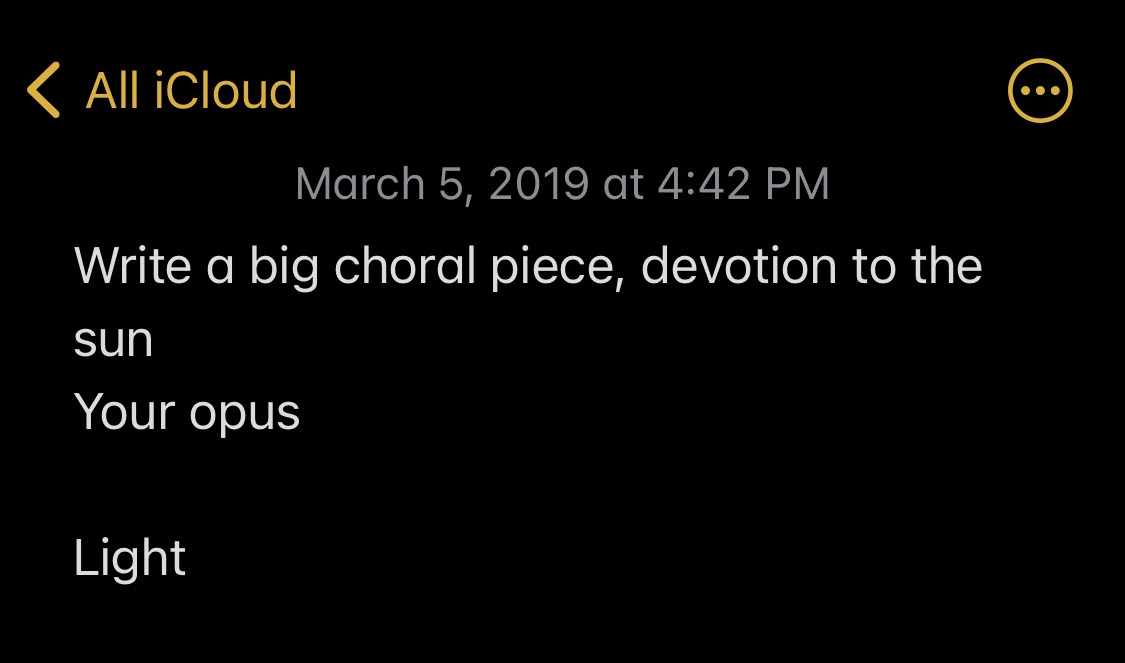Screen dimensions: 1125x663
Task: Open the circled ellipsis more-options menu
Action: [1040, 90]
